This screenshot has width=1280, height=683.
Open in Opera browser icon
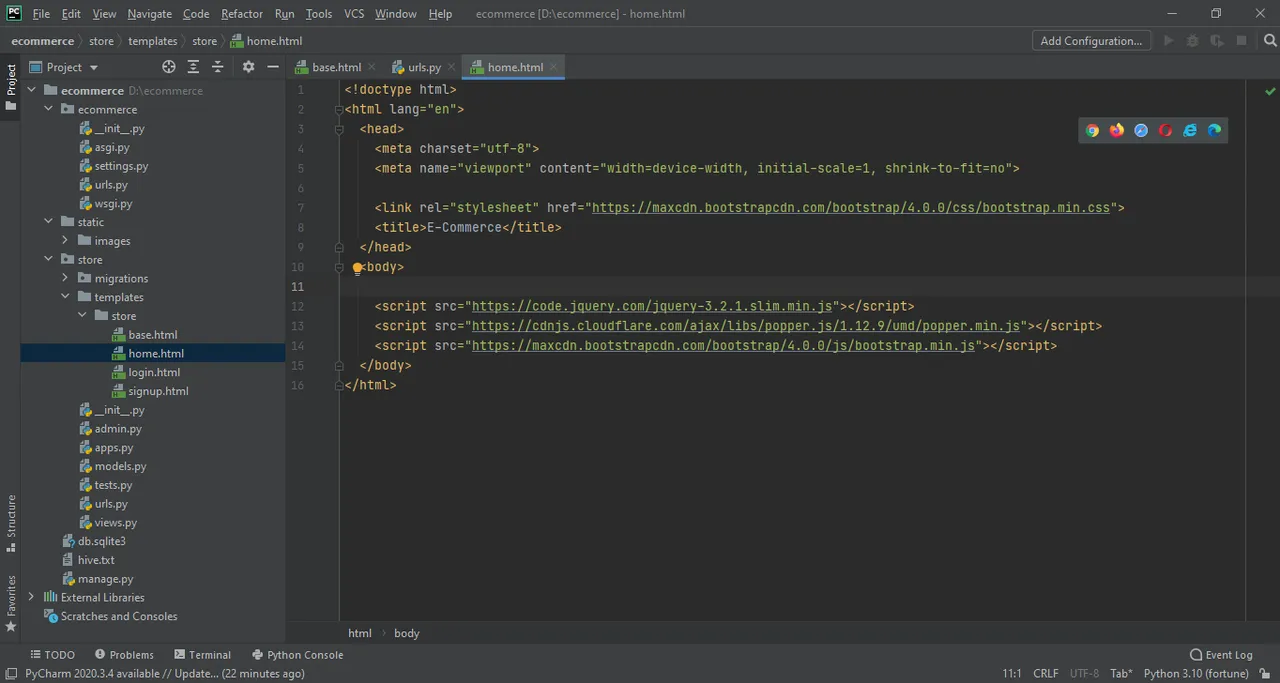click(x=1165, y=130)
